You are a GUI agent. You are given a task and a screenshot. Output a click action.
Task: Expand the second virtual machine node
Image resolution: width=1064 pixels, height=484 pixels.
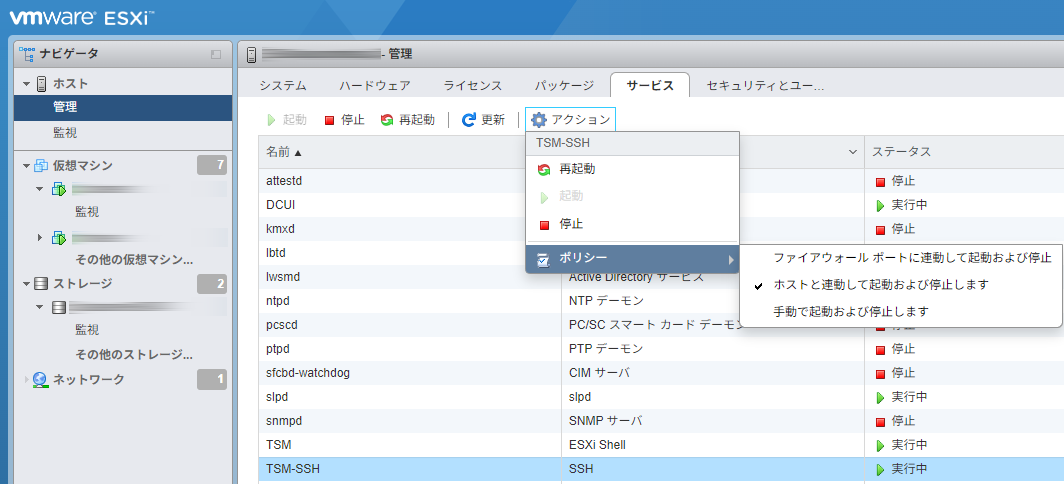tap(40, 238)
